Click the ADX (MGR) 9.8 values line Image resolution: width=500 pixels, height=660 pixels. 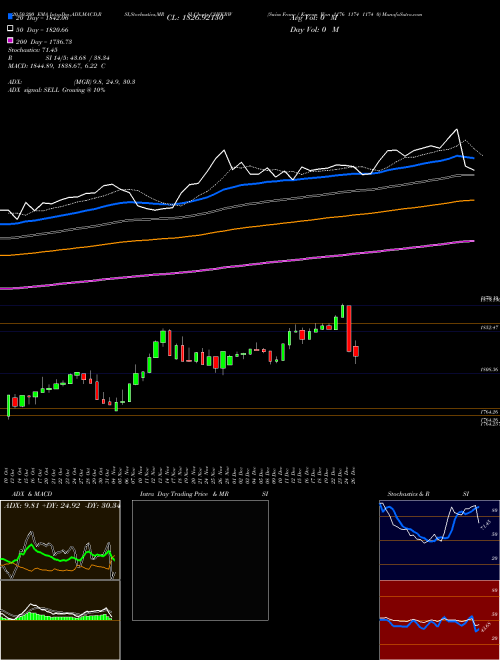[x=72, y=82]
